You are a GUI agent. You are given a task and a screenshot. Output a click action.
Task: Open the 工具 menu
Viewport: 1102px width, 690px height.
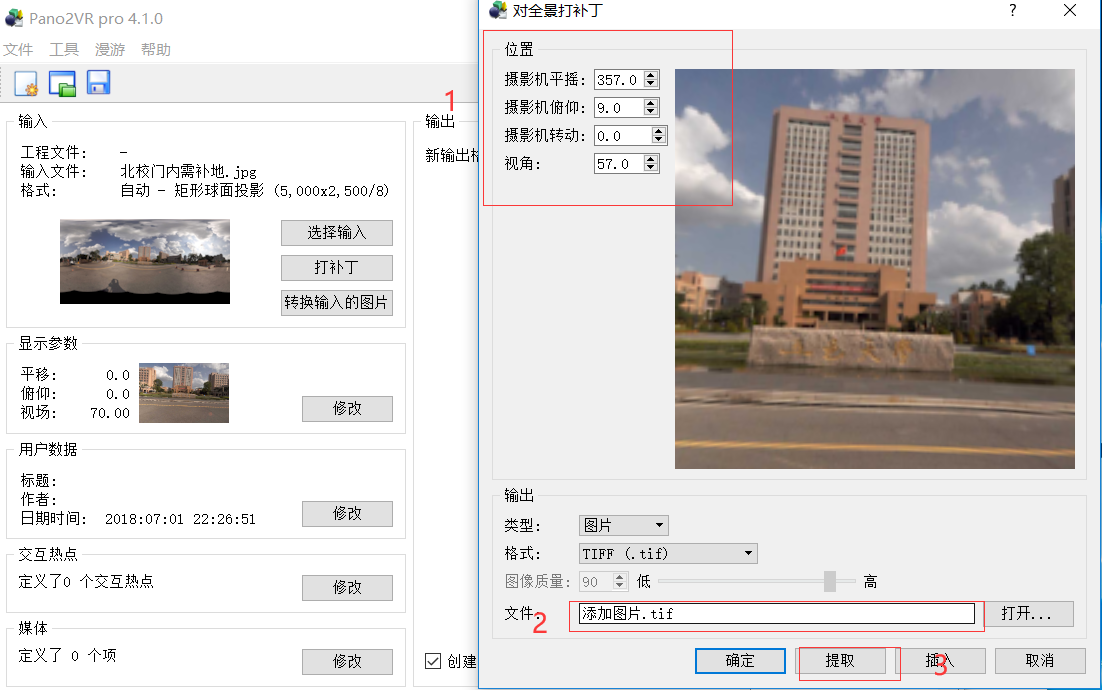point(65,49)
